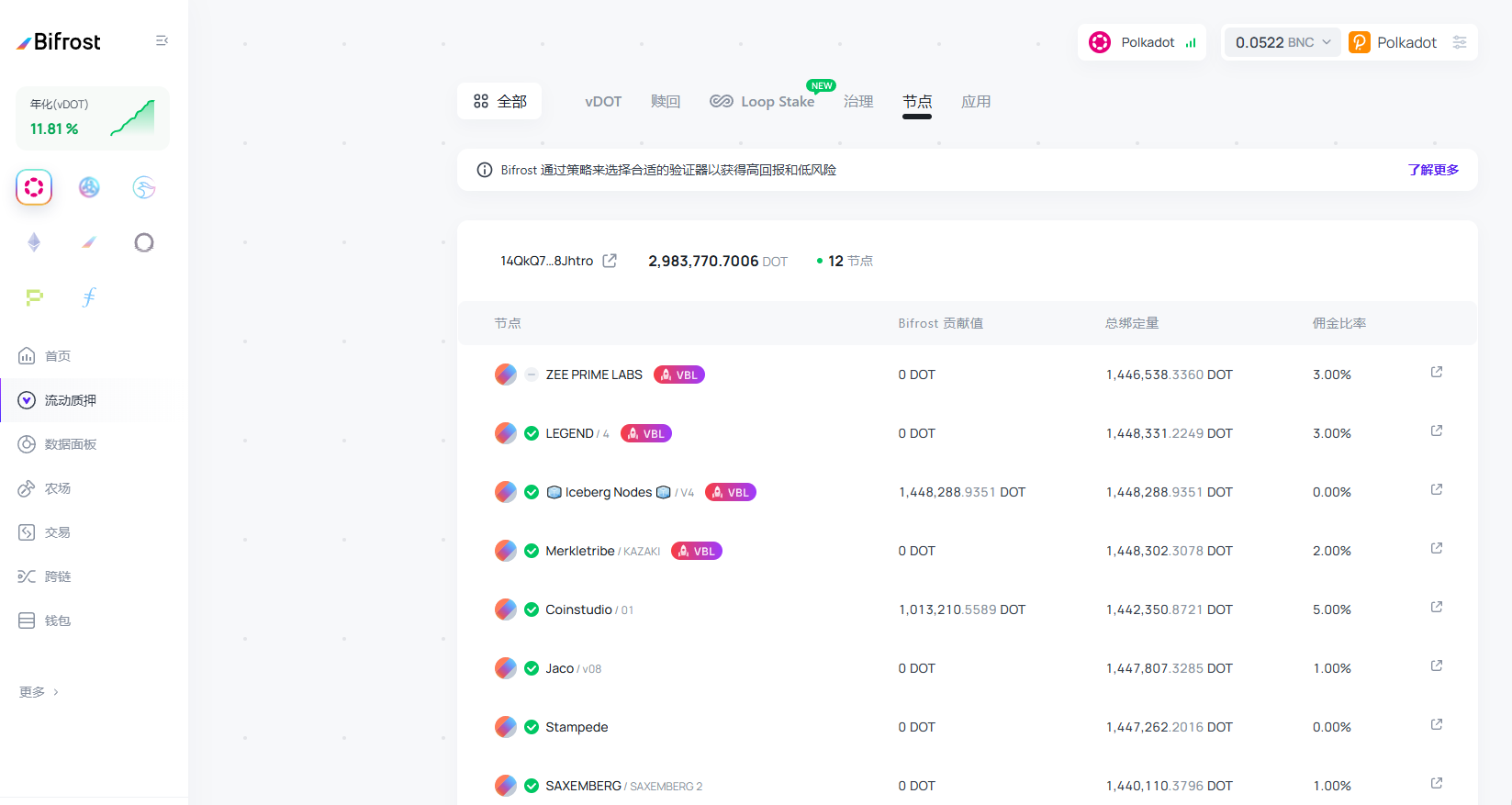Viewport: 1512px width, 805px height.
Task: Open the address 14QkQ7...8Jhtro external link
Action: (x=610, y=261)
